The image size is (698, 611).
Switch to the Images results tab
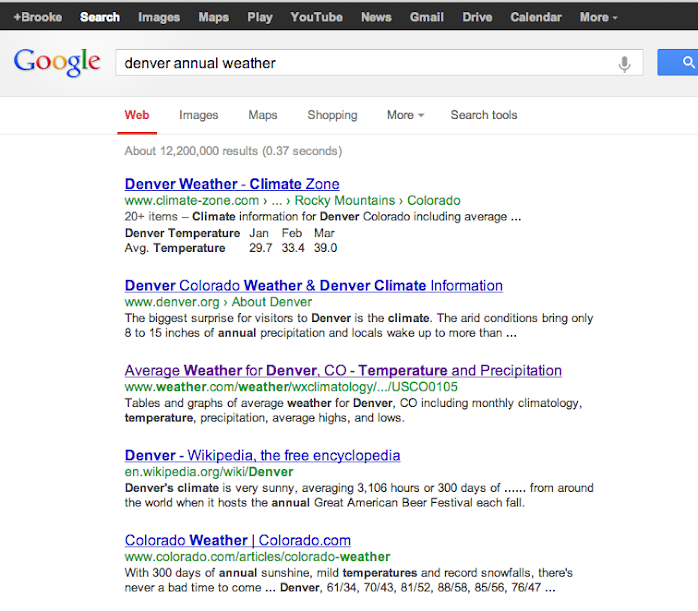point(199,115)
